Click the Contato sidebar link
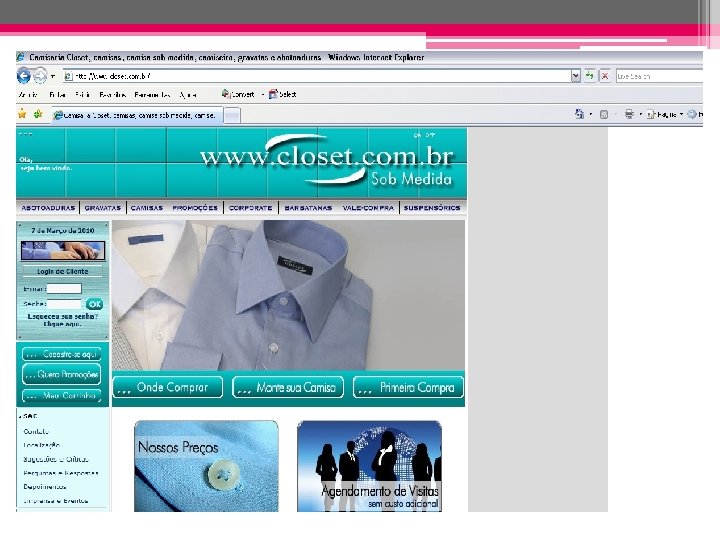 point(36,432)
